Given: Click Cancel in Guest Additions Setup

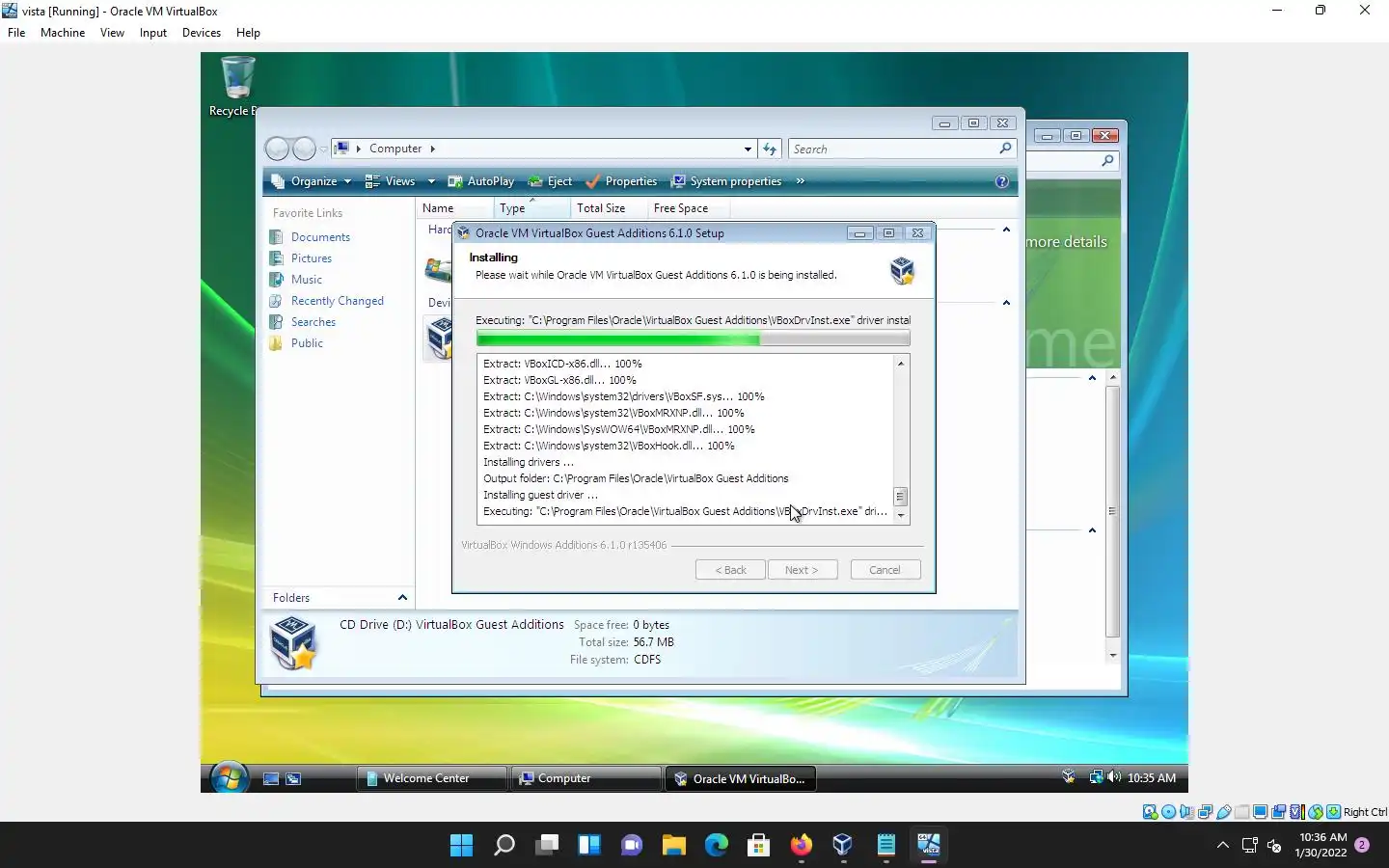Looking at the screenshot, I should (885, 570).
